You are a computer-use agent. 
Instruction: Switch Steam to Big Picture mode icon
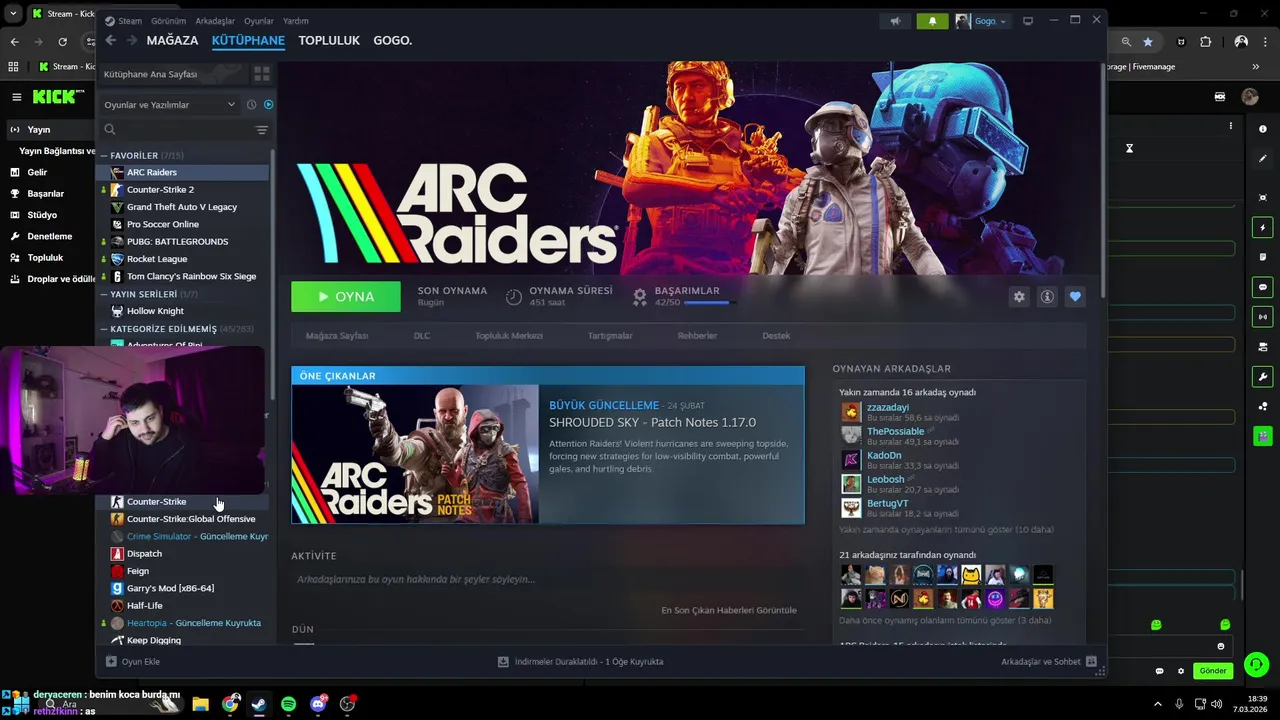click(1027, 21)
